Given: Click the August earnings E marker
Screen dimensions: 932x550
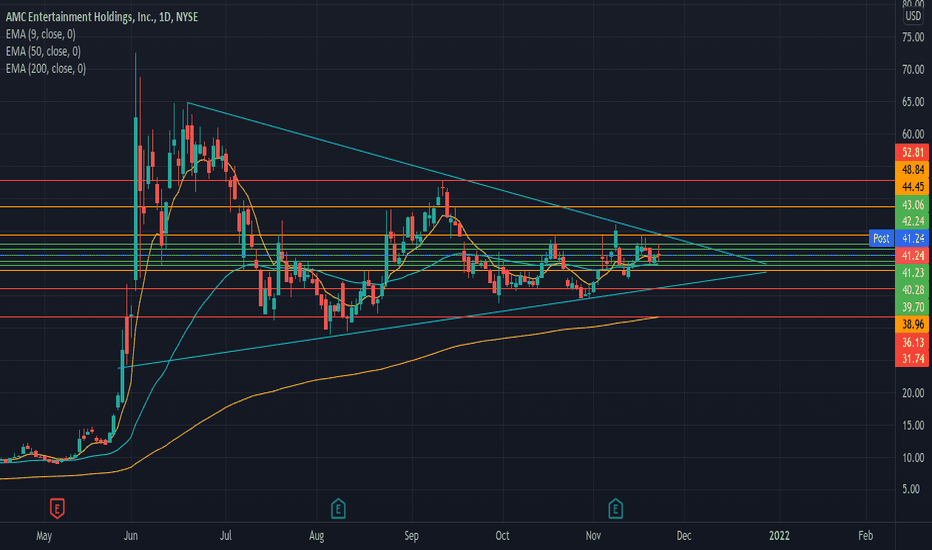Looking at the screenshot, I should [338, 508].
